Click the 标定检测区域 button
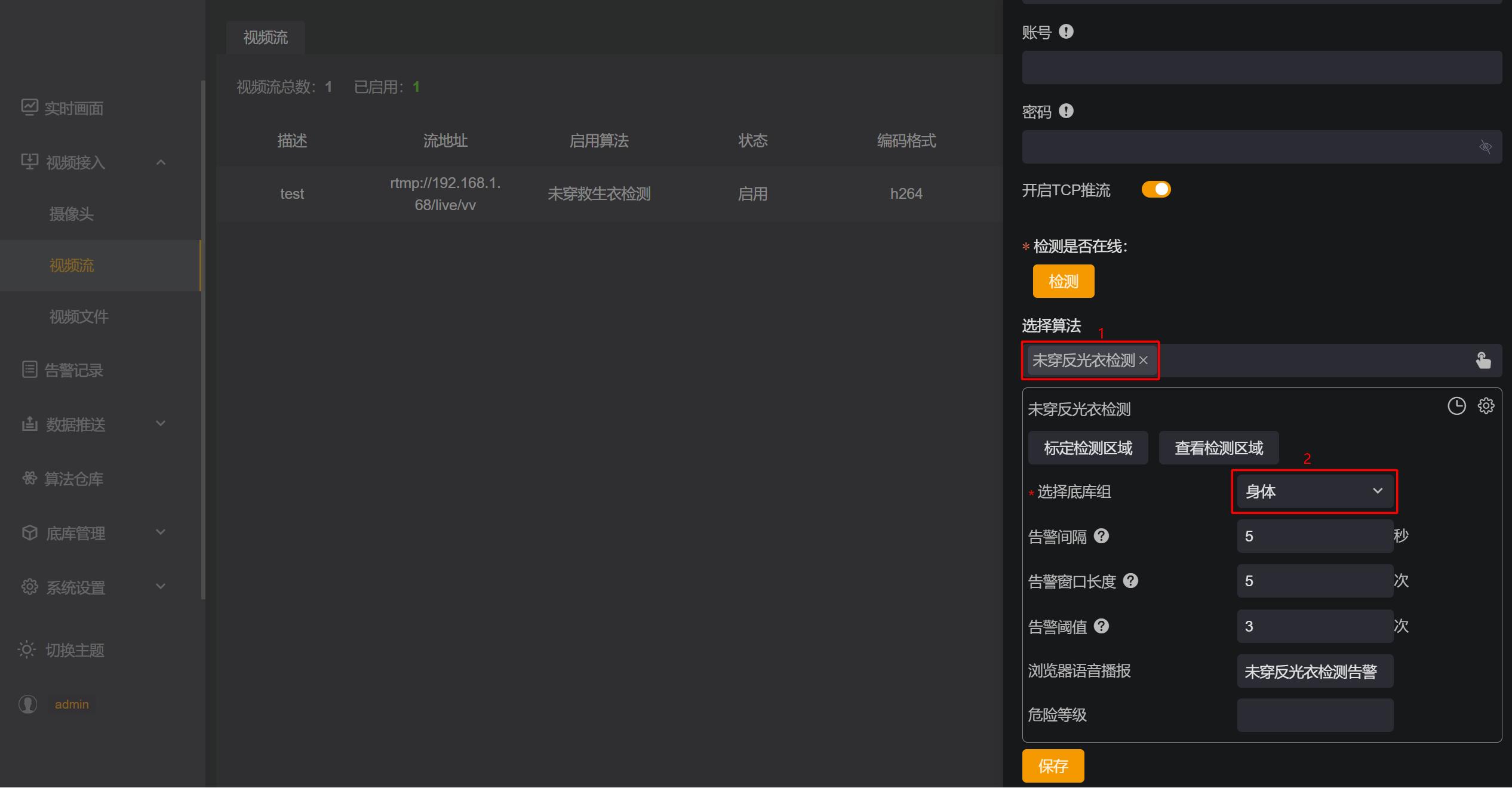1512x788 pixels. pos(1087,448)
